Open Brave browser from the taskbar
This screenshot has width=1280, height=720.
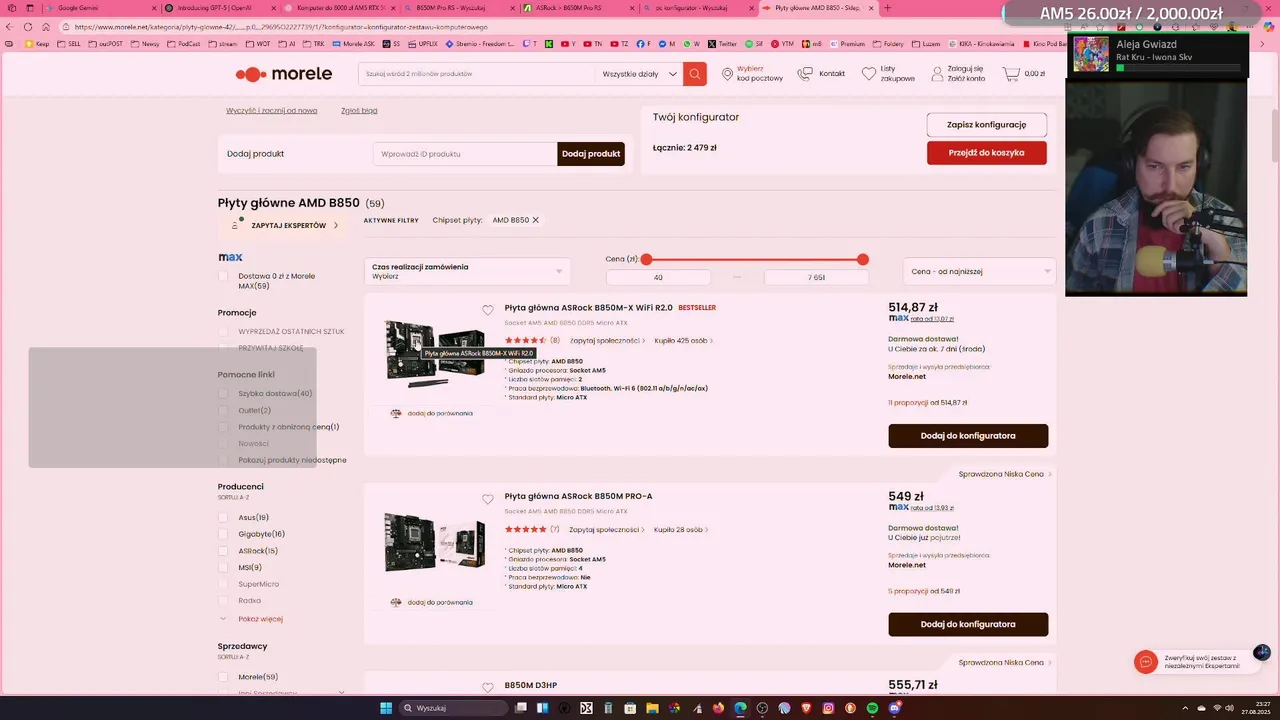coord(807,708)
